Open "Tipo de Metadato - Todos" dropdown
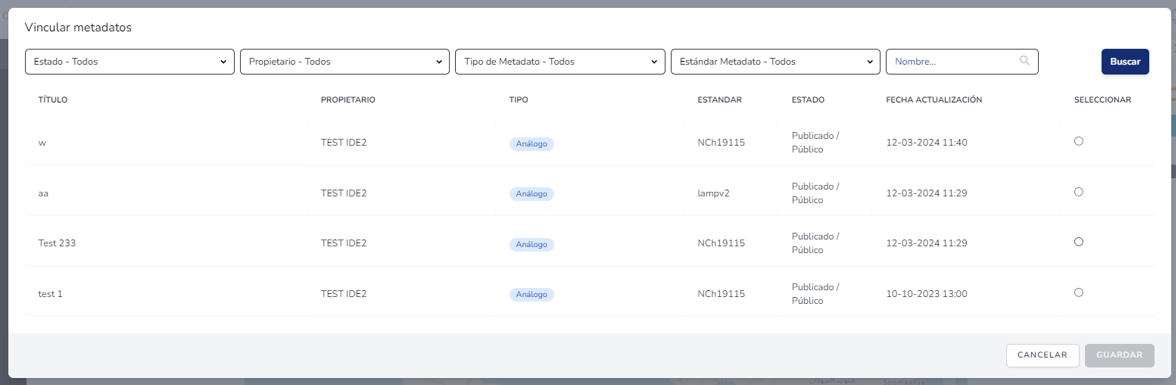This screenshot has height=385, width=1176. 560,62
